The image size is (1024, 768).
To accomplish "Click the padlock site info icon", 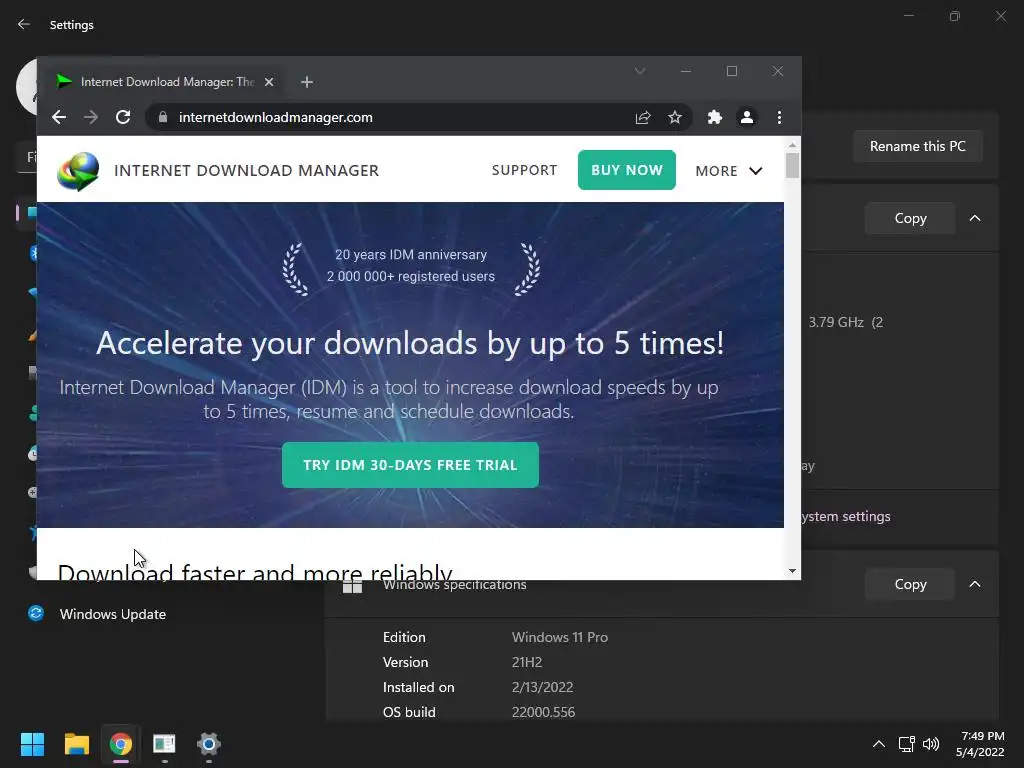I will 163,118.
